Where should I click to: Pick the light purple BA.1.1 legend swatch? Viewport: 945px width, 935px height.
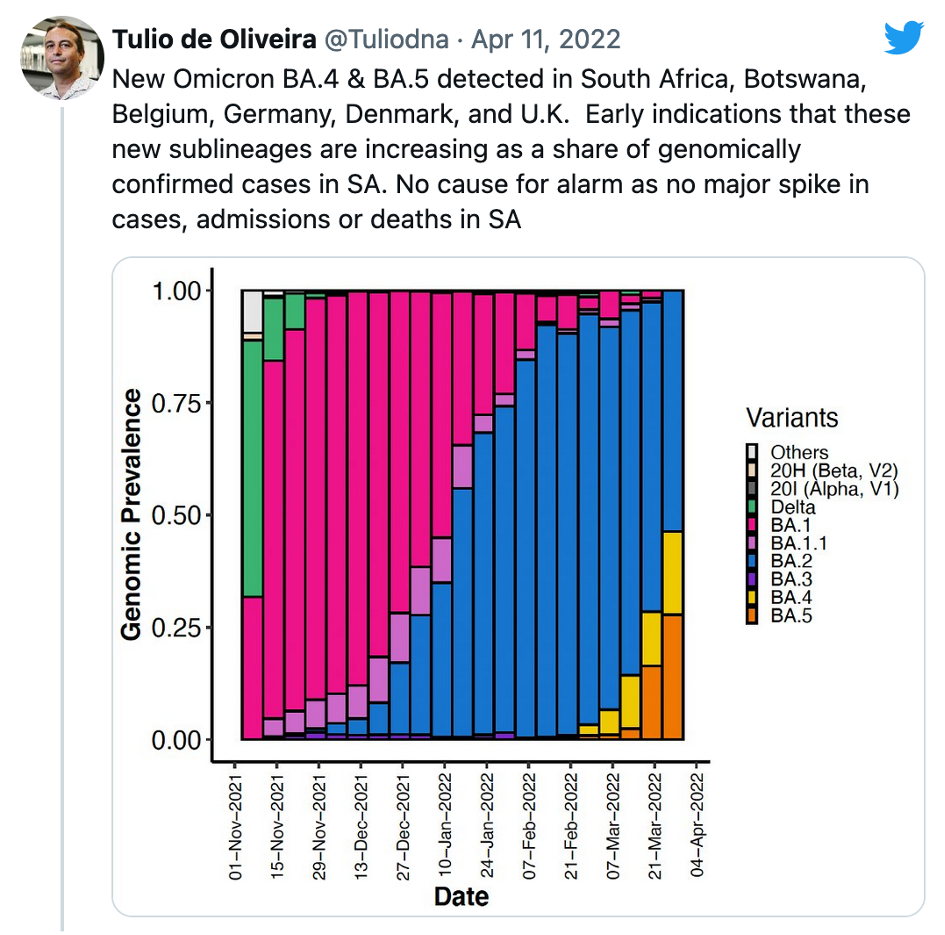tap(753, 543)
